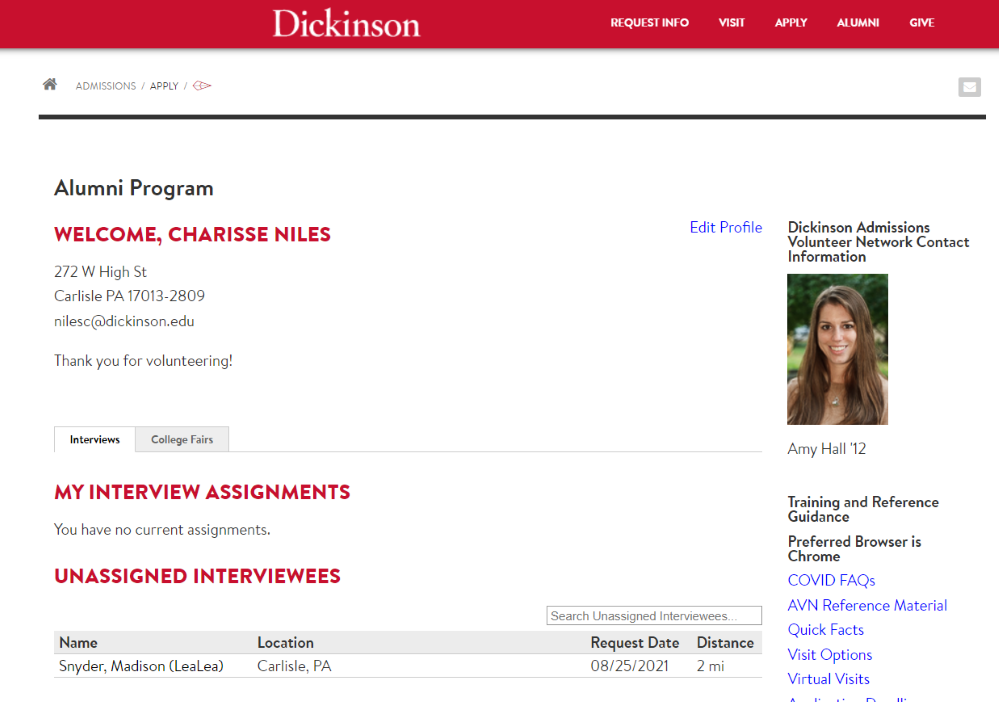Click the 2 mi distance cell
The height and width of the screenshot is (702, 999).
pos(710,666)
